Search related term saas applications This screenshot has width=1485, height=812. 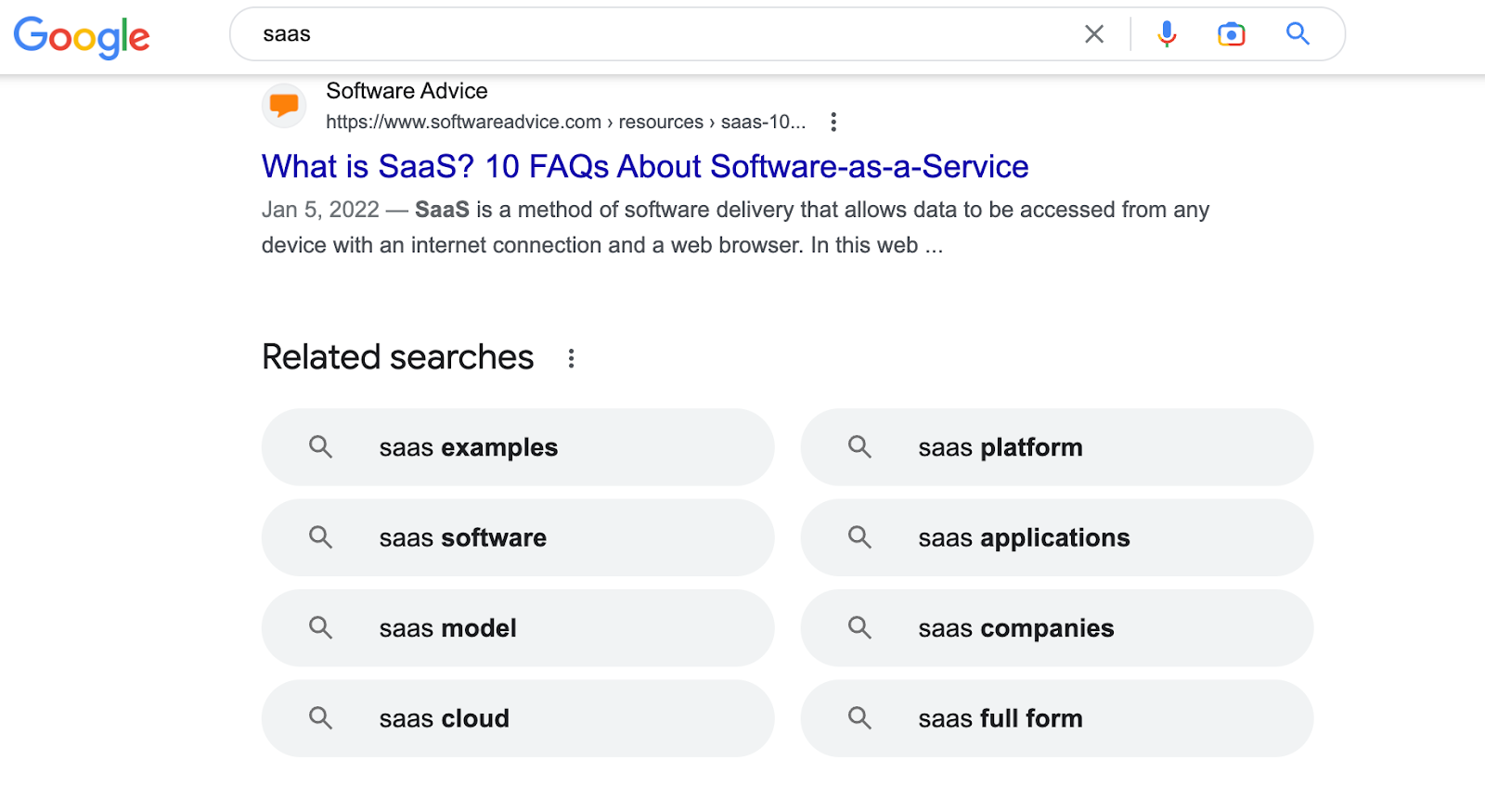tap(1057, 537)
